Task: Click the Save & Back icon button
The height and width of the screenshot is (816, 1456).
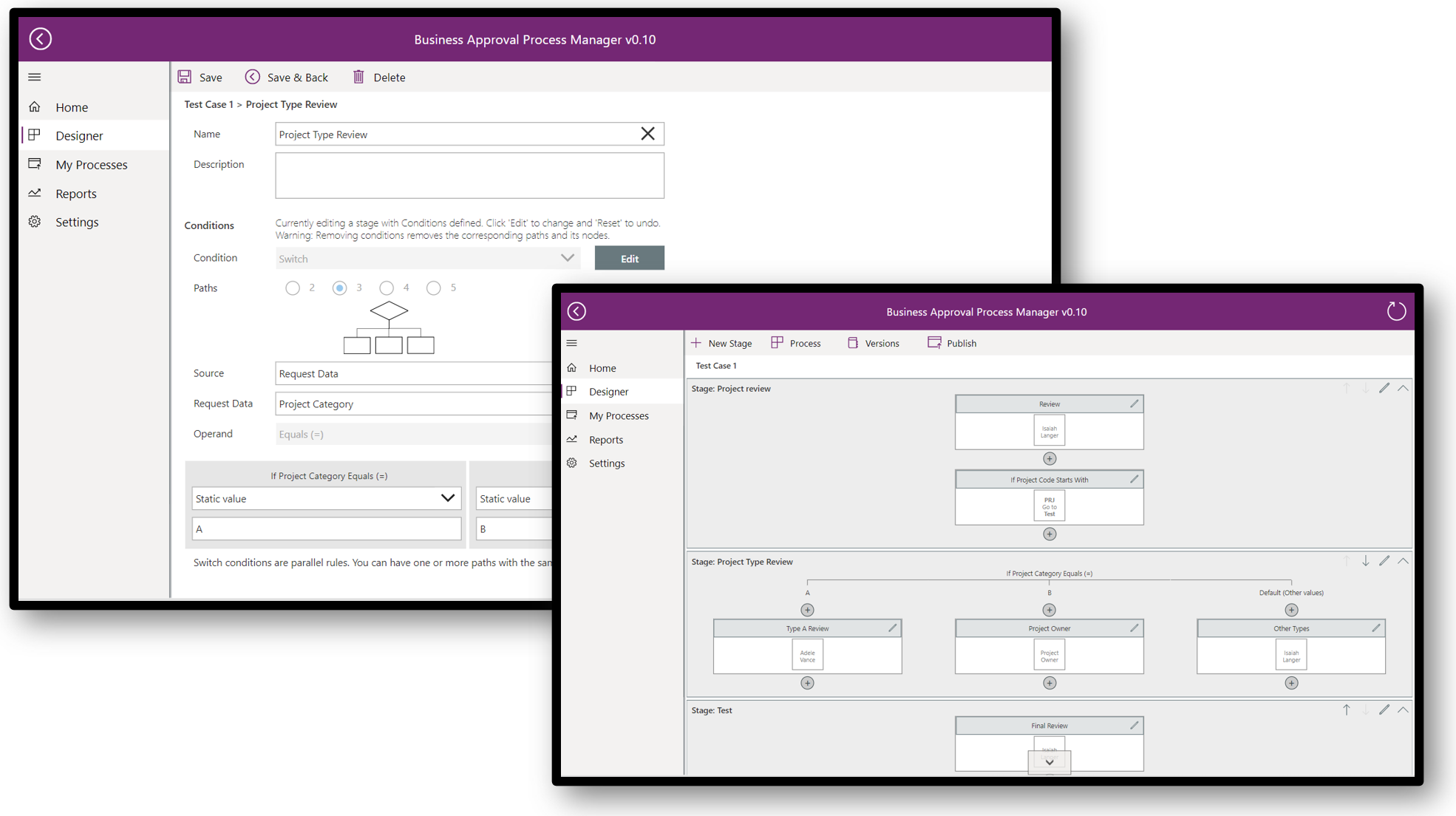Action: pyautogui.click(x=254, y=77)
